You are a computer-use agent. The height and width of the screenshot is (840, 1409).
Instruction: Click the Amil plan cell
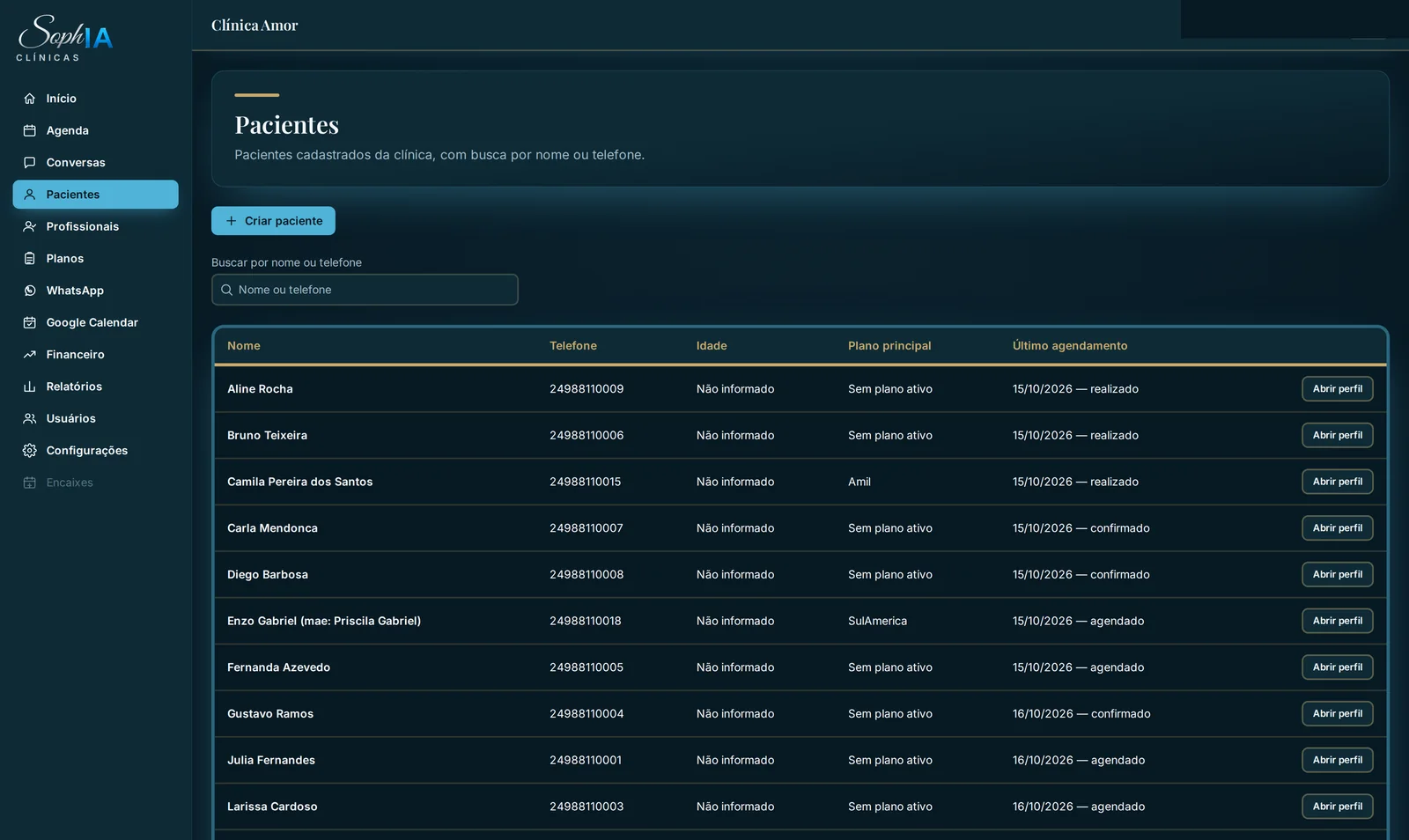859,482
